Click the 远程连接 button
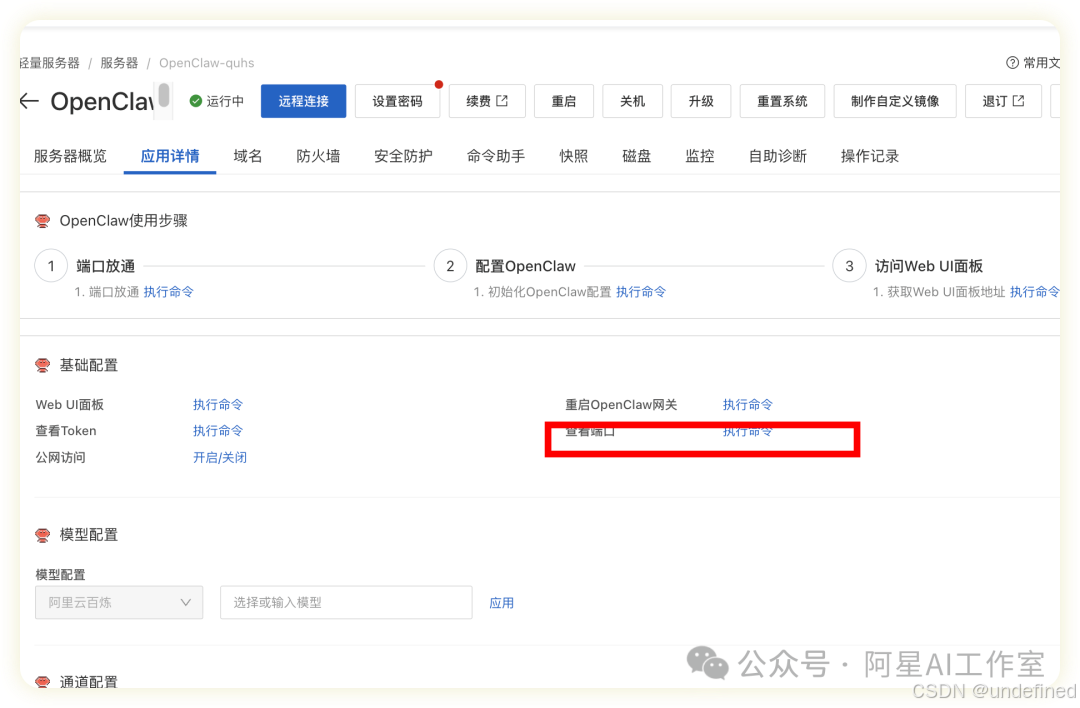The width and height of the screenshot is (1080, 708). 303,101
